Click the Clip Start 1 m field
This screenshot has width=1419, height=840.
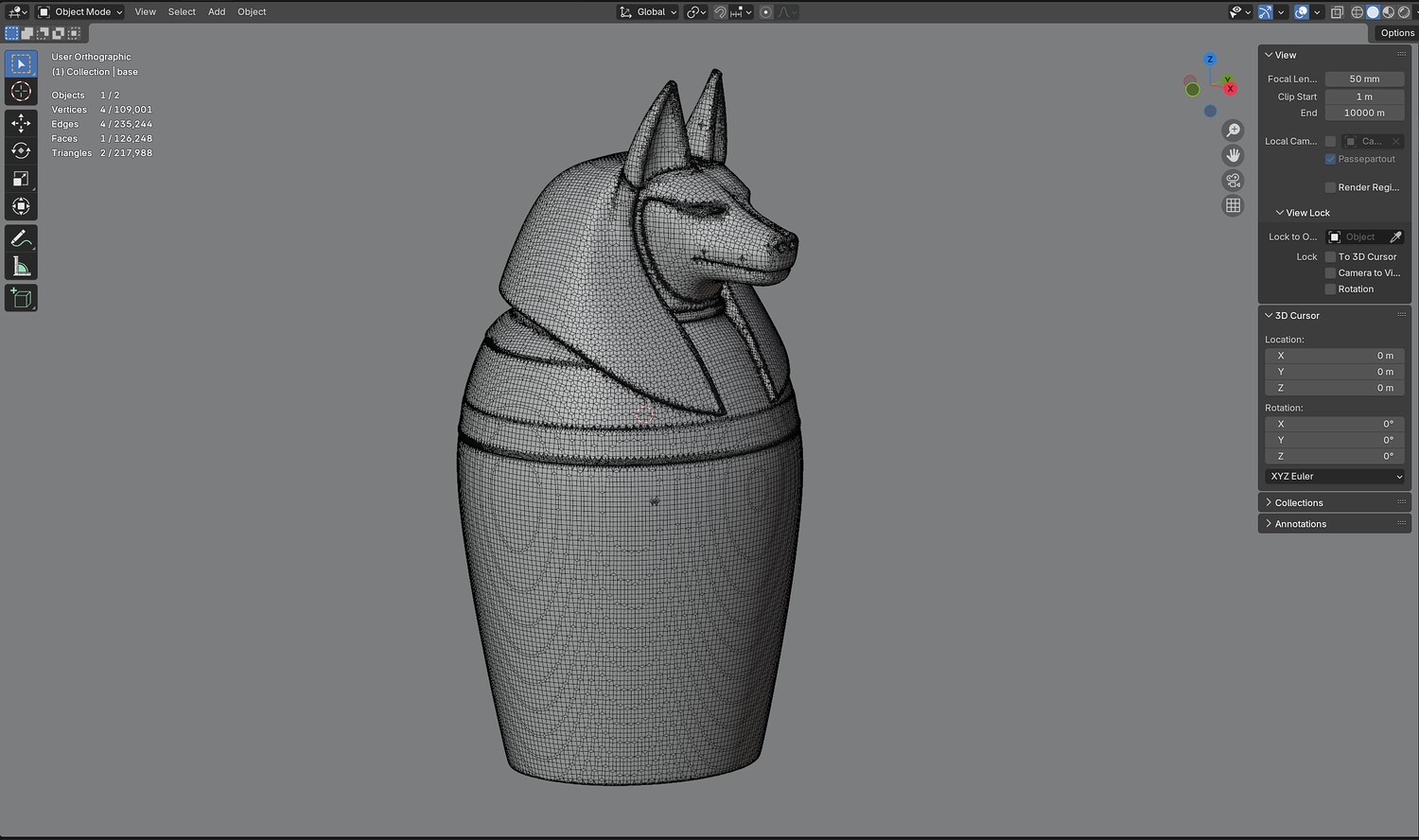coord(1364,96)
